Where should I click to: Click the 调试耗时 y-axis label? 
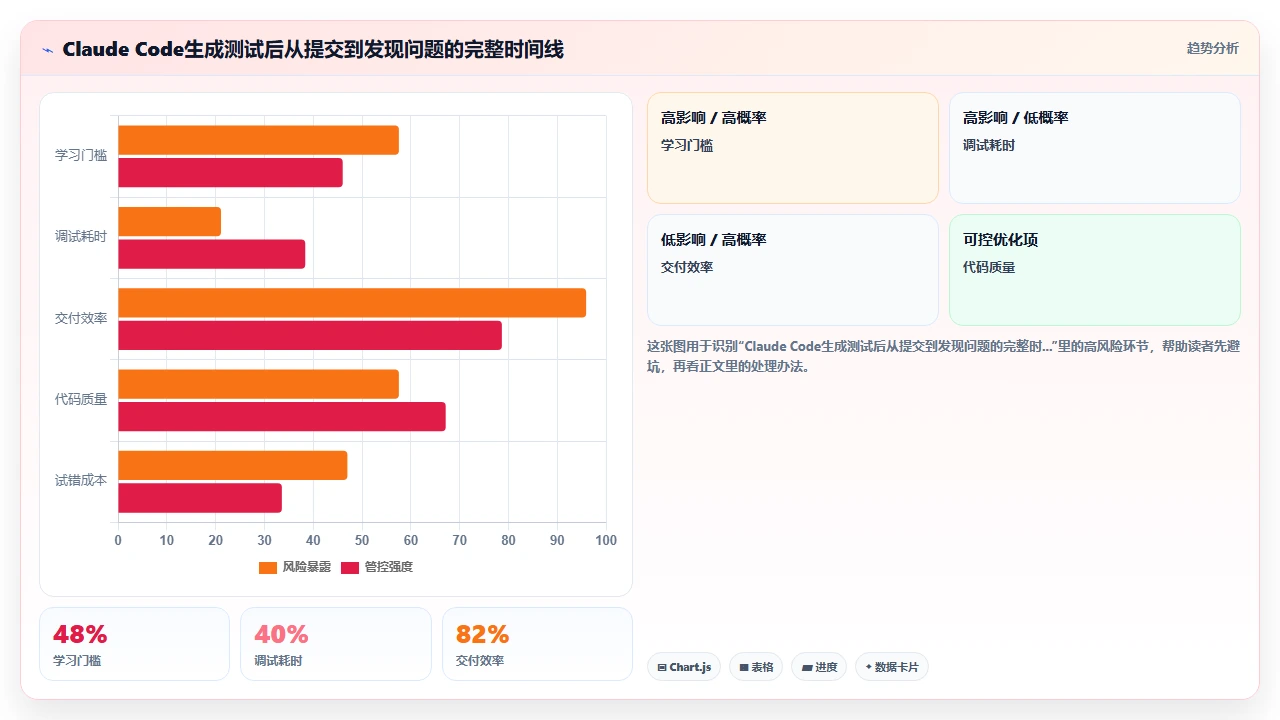[81, 237]
